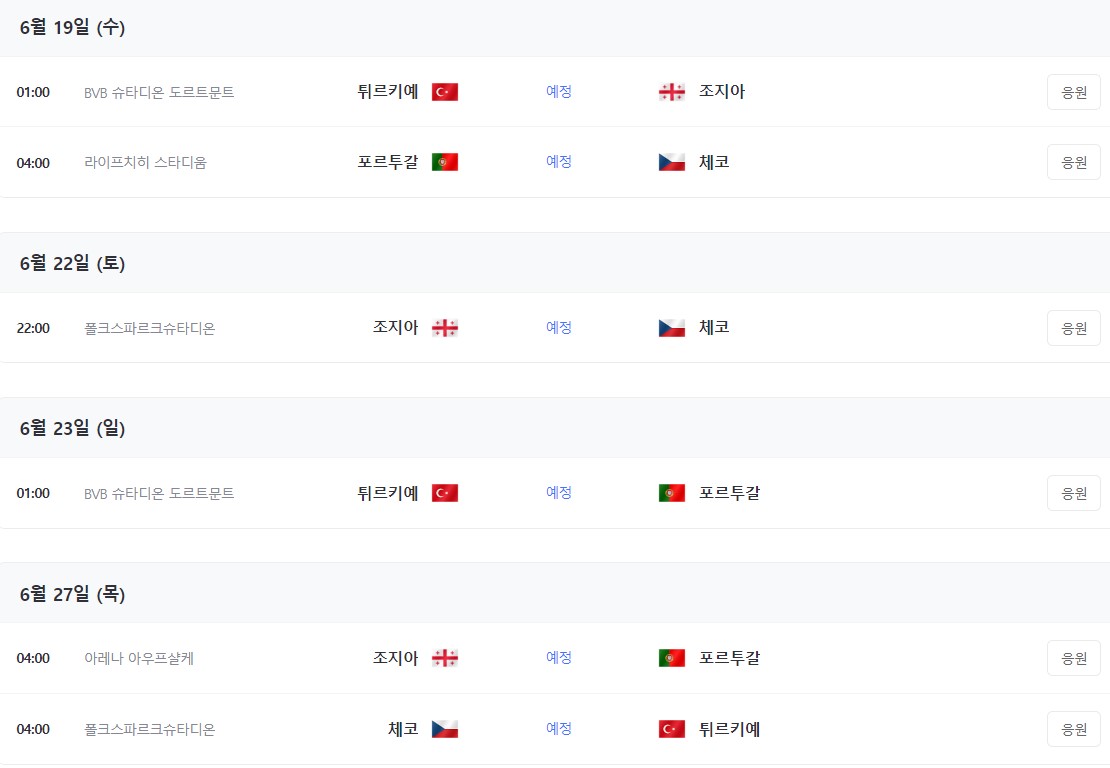Select the 6월 22일 (토) date header
Image resolution: width=1110 pixels, height=768 pixels.
tap(73, 262)
